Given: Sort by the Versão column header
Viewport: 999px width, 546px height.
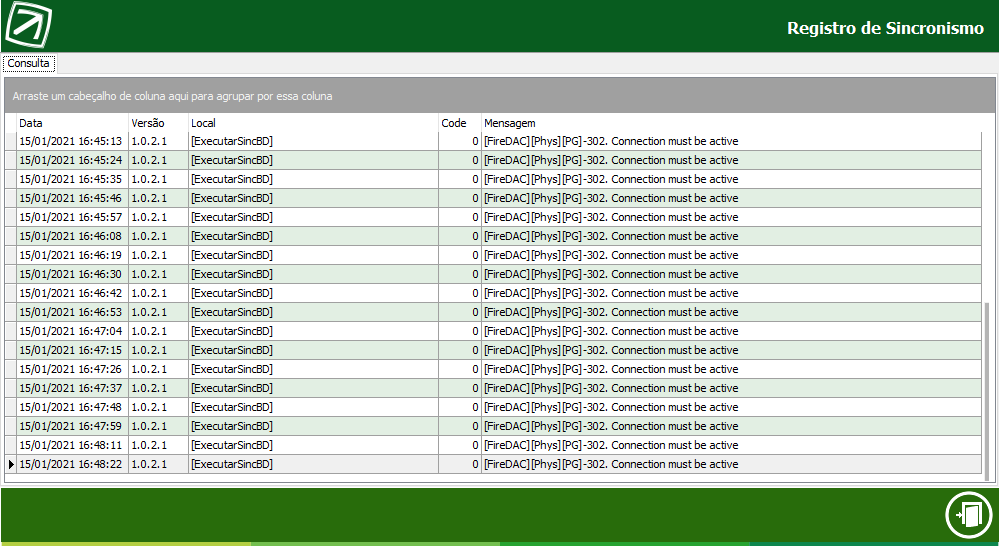Looking at the screenshot, I should pos(159,123).
